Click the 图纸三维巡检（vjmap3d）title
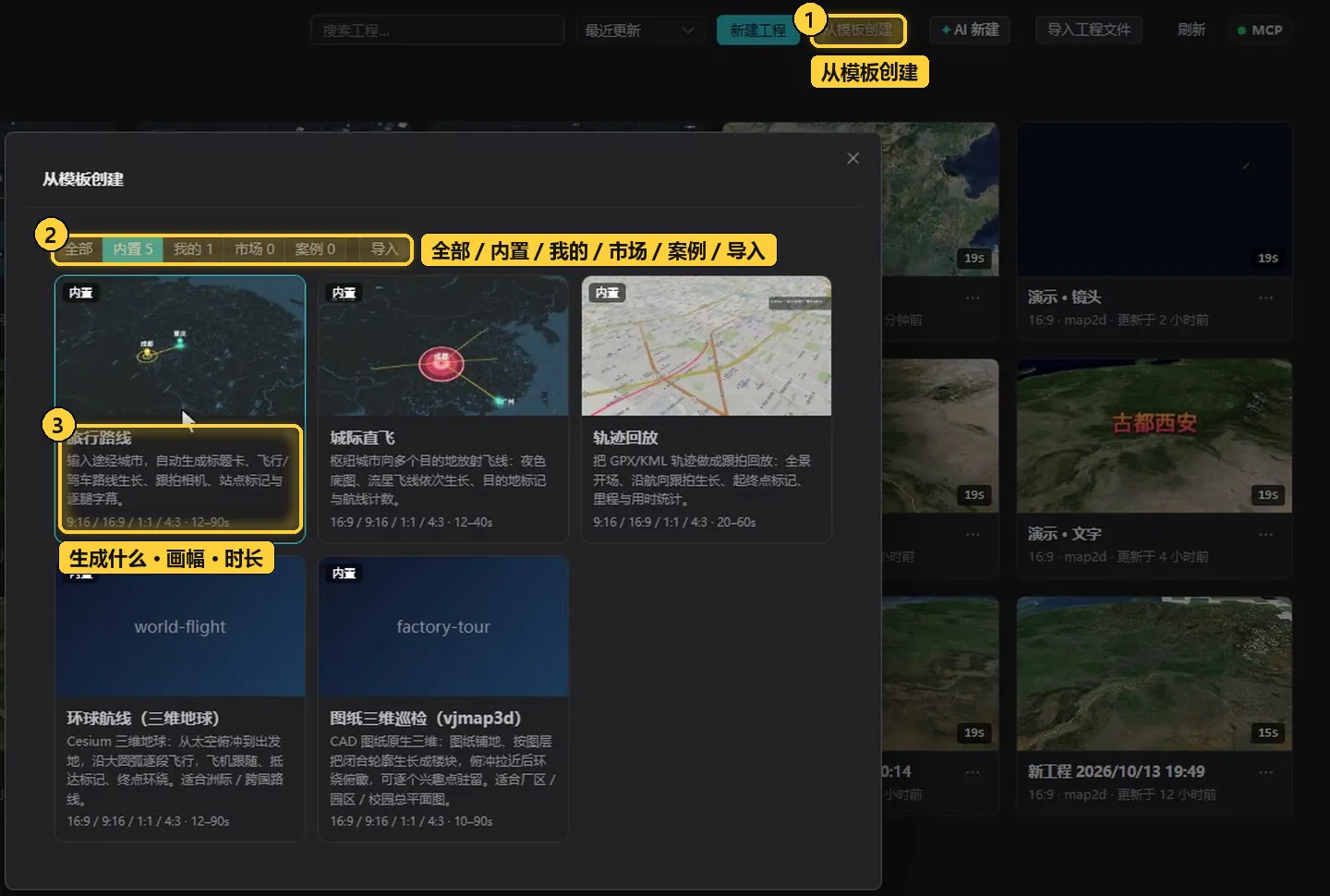This screenshot has height=896, width=1330. (x=426, y=719)
